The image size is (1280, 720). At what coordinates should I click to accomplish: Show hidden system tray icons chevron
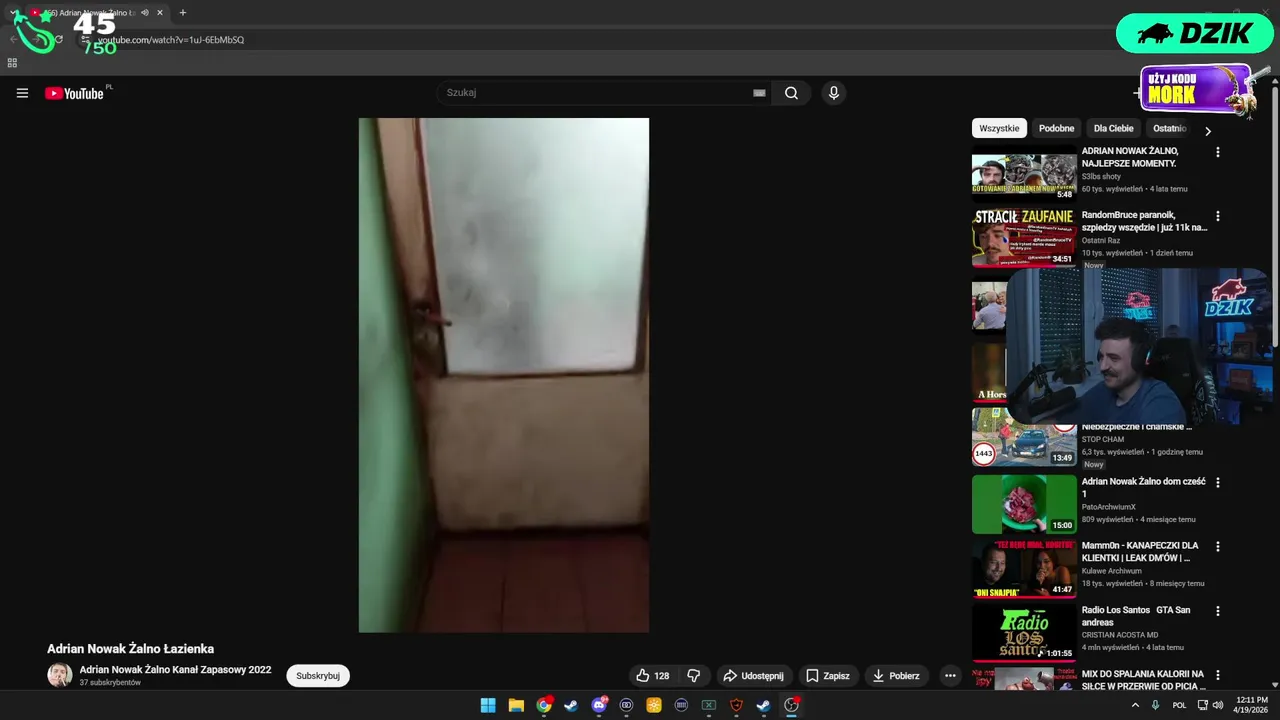[1135, 705]
